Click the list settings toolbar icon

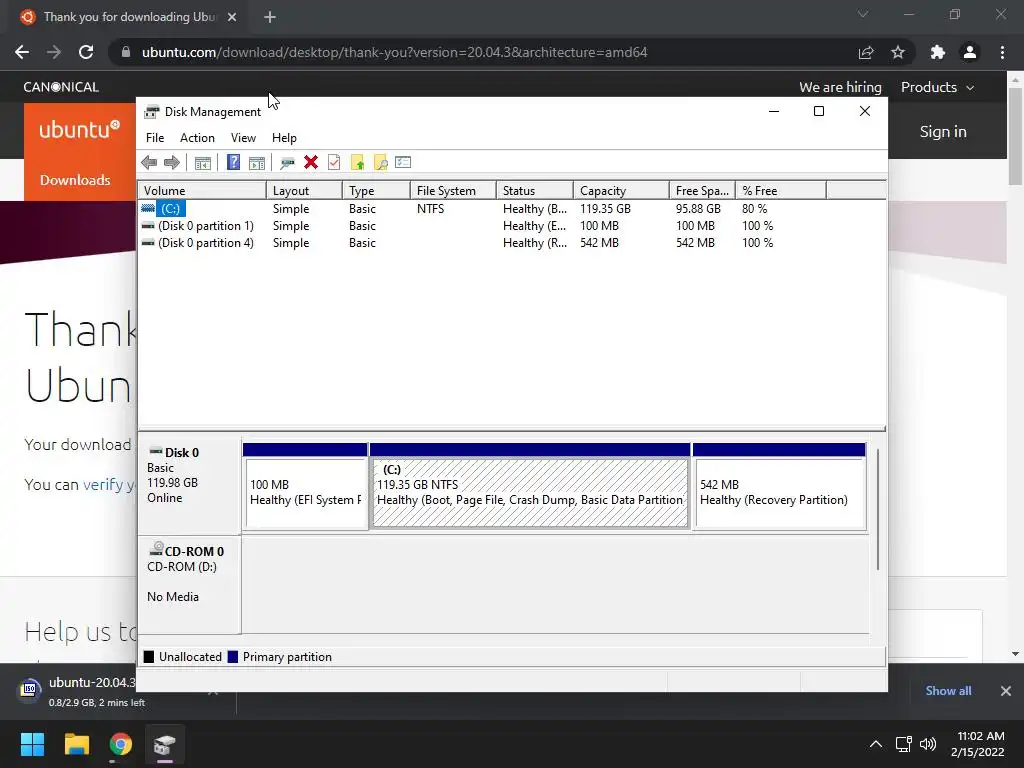[403, 162]
